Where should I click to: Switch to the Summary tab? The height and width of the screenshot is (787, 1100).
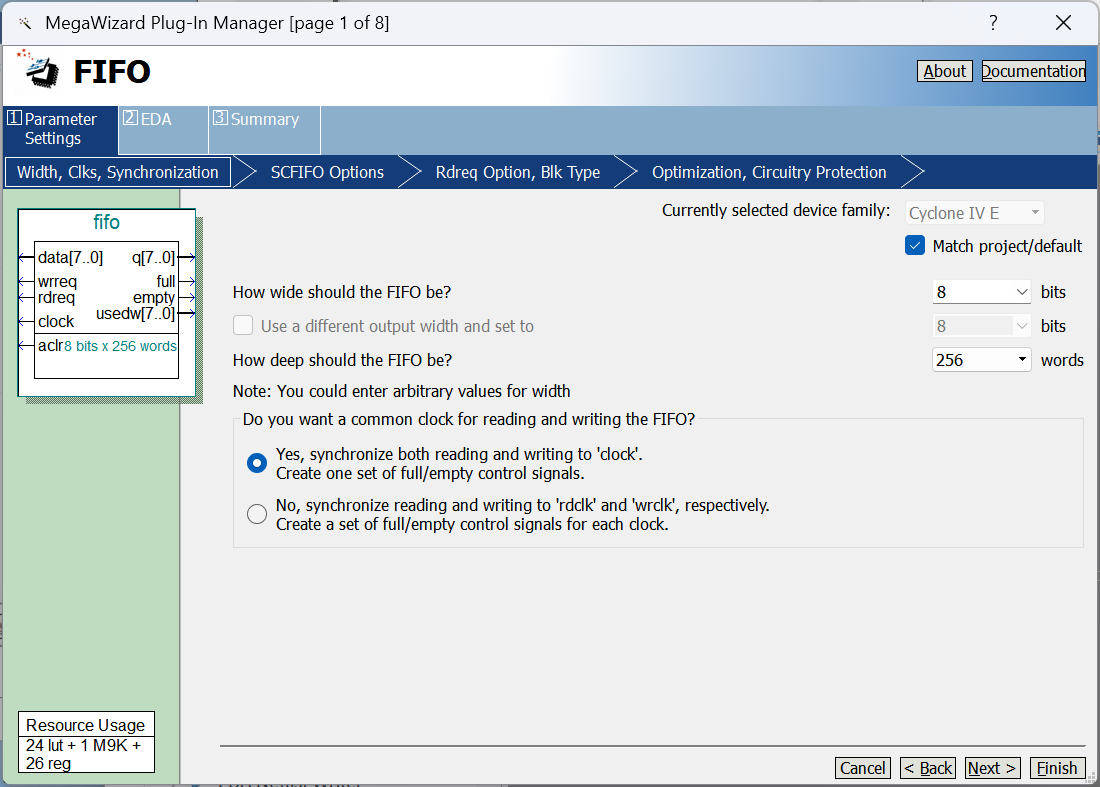click(264, 130)
